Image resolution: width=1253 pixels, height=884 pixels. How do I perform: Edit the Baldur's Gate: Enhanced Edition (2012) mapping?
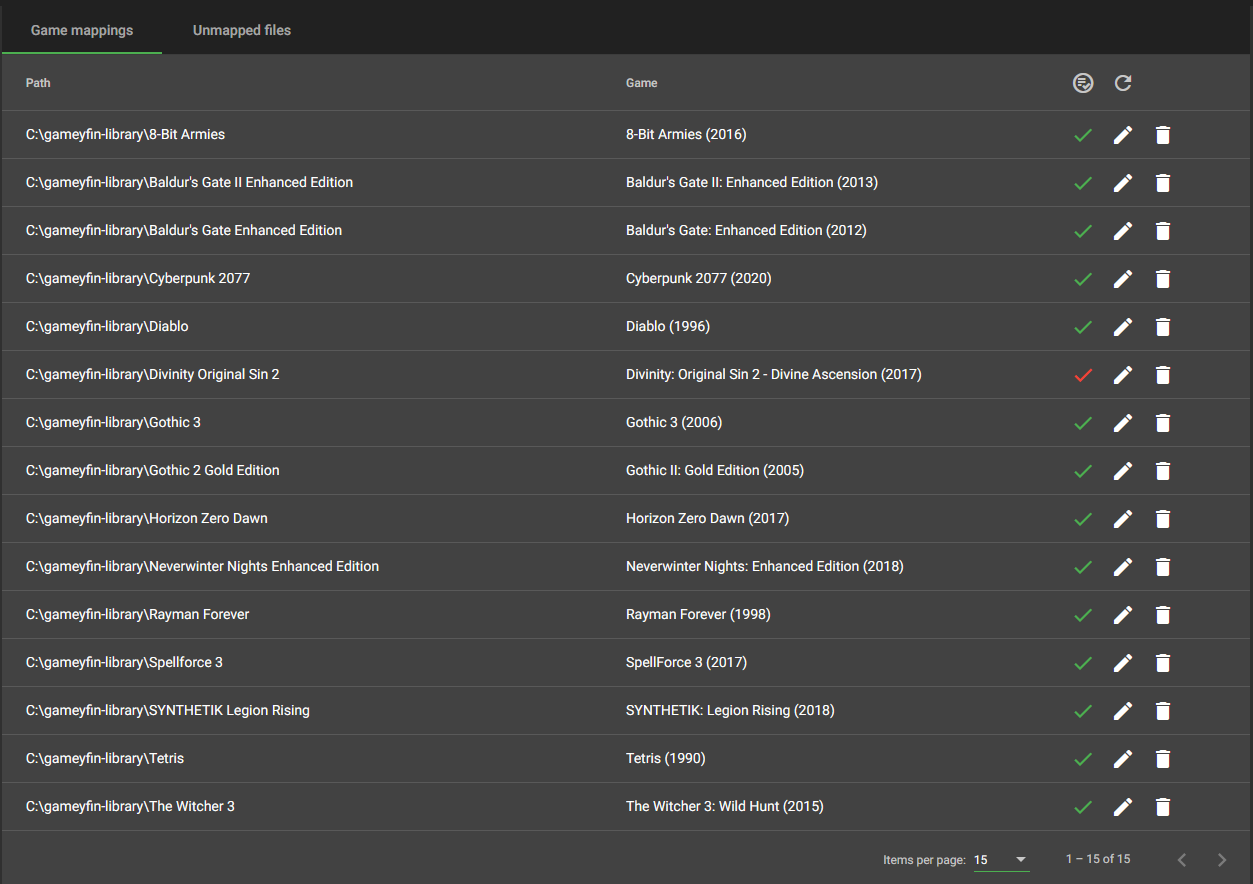click(x=1123, y=231)
